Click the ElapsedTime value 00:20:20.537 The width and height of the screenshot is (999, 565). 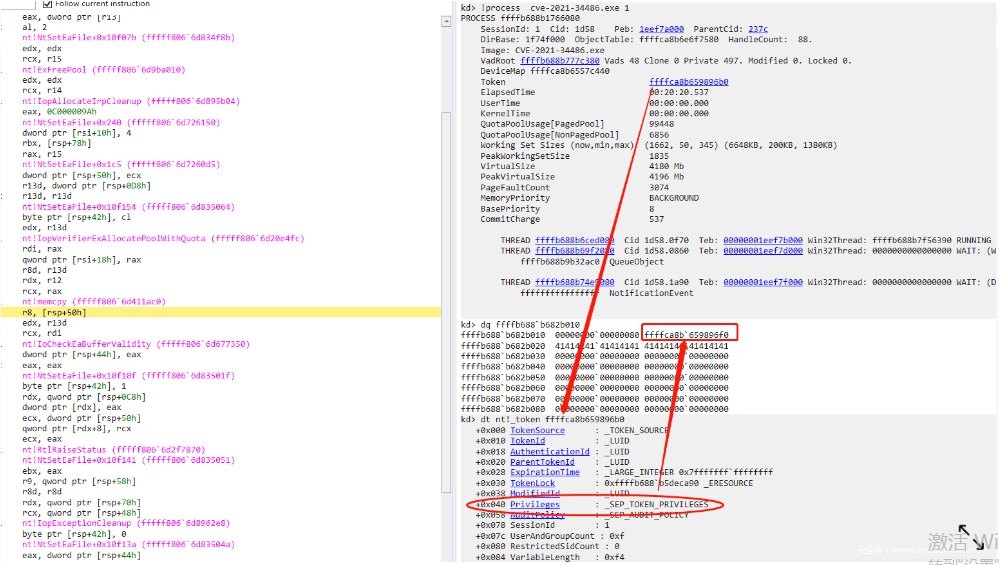click(x=679, y=92)
